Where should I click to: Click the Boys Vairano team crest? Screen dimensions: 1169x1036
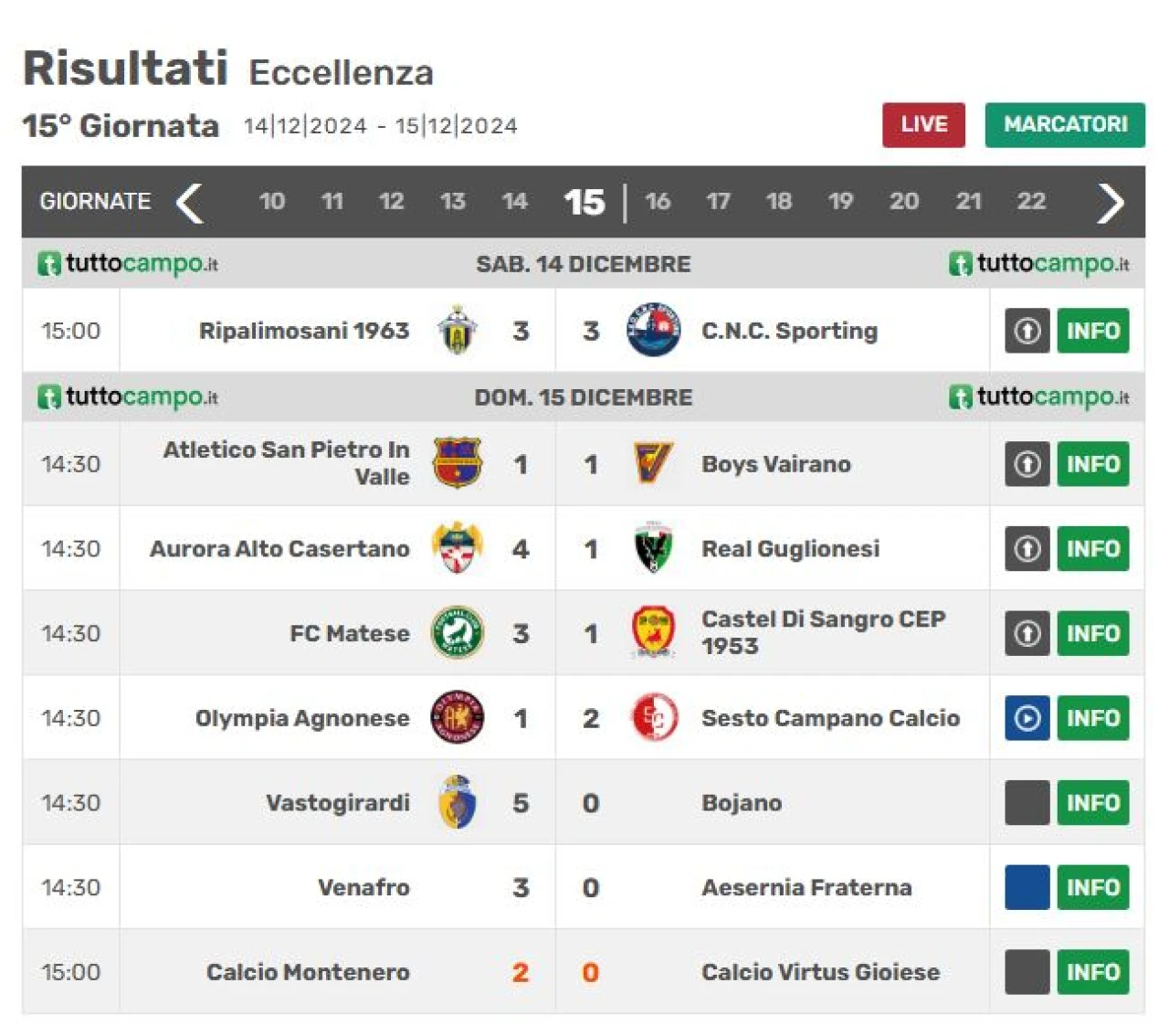coord(654,463)
